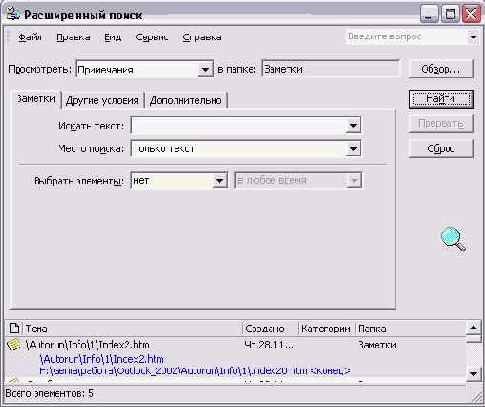Click into the Введите вопрос help box

click(x=406, y=37)
